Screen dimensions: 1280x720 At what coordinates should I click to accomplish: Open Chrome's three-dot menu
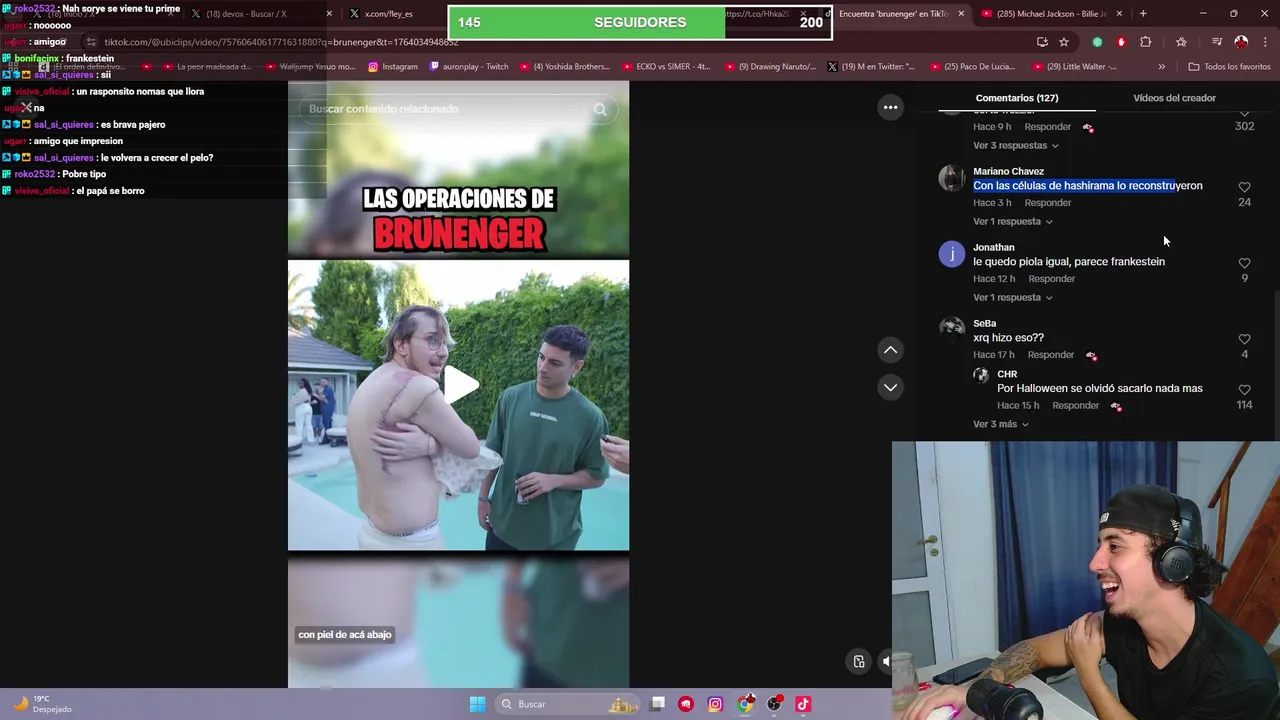coord(1265,42)
